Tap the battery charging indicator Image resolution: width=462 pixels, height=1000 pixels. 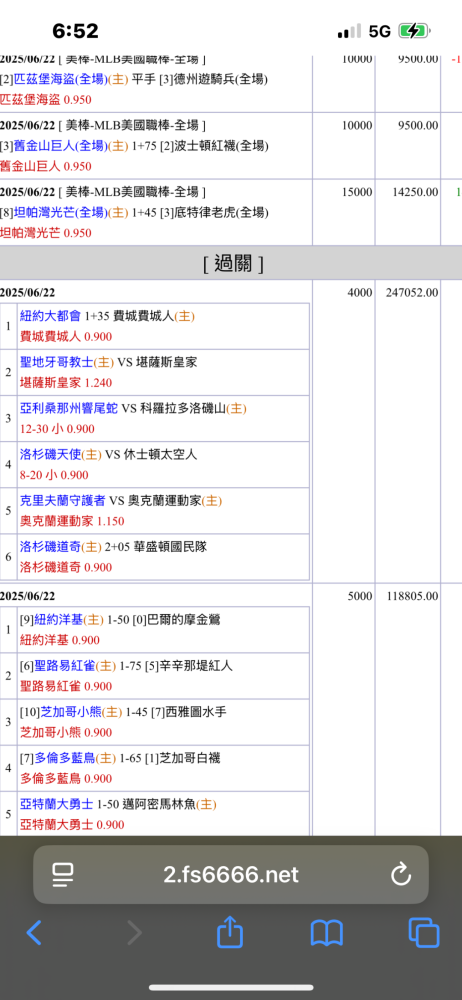click(415, 31)
